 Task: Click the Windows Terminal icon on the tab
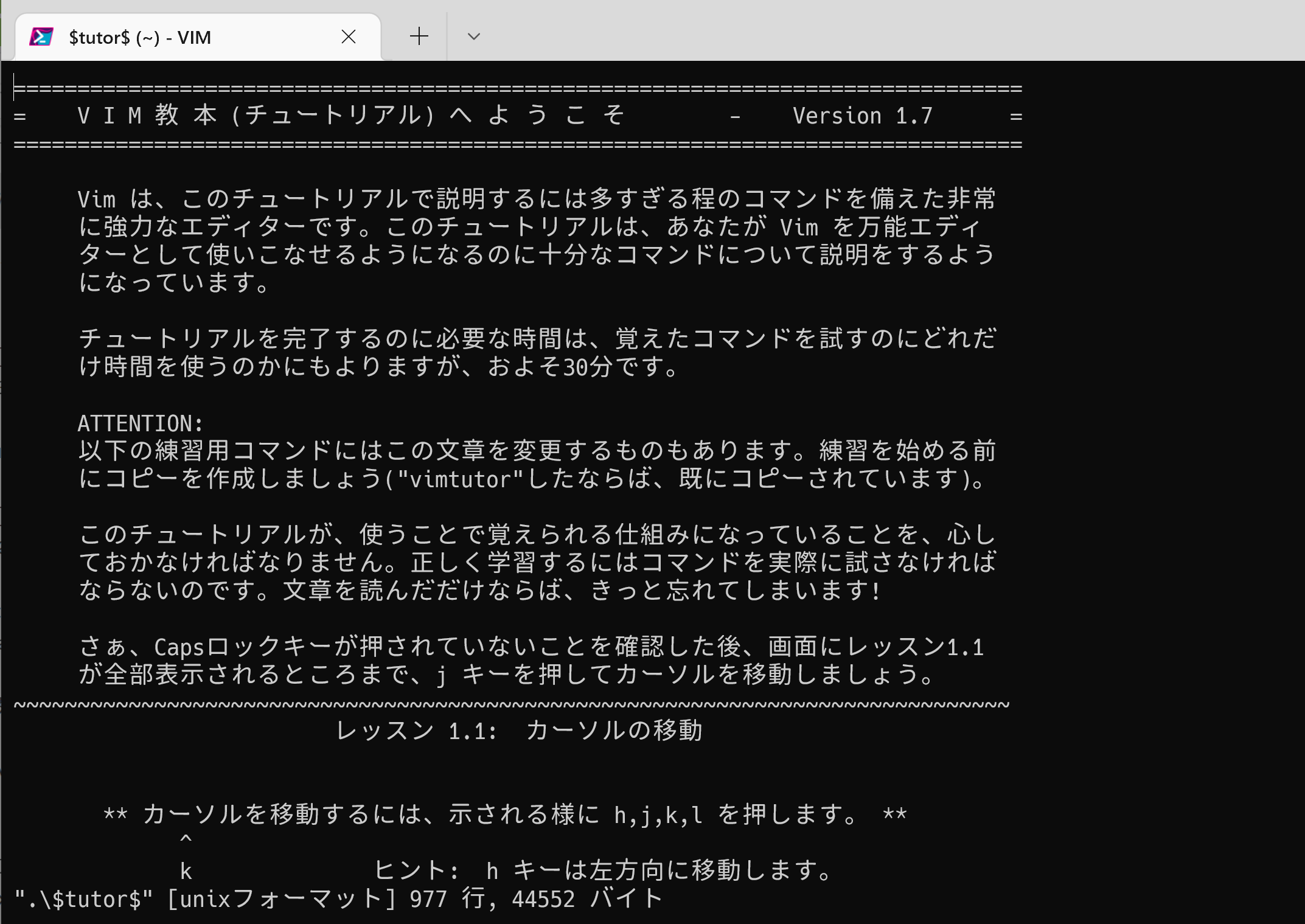click(x=41, y=37)
